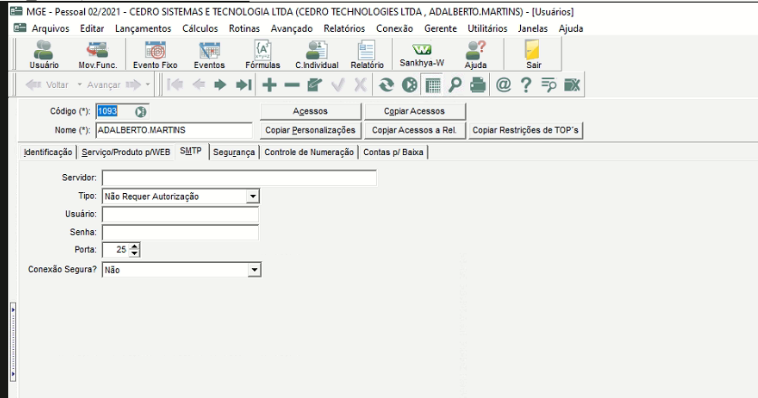758x398 pixels.
Task: Click the round arrow icon beside refresh
Action: [409, 85]
